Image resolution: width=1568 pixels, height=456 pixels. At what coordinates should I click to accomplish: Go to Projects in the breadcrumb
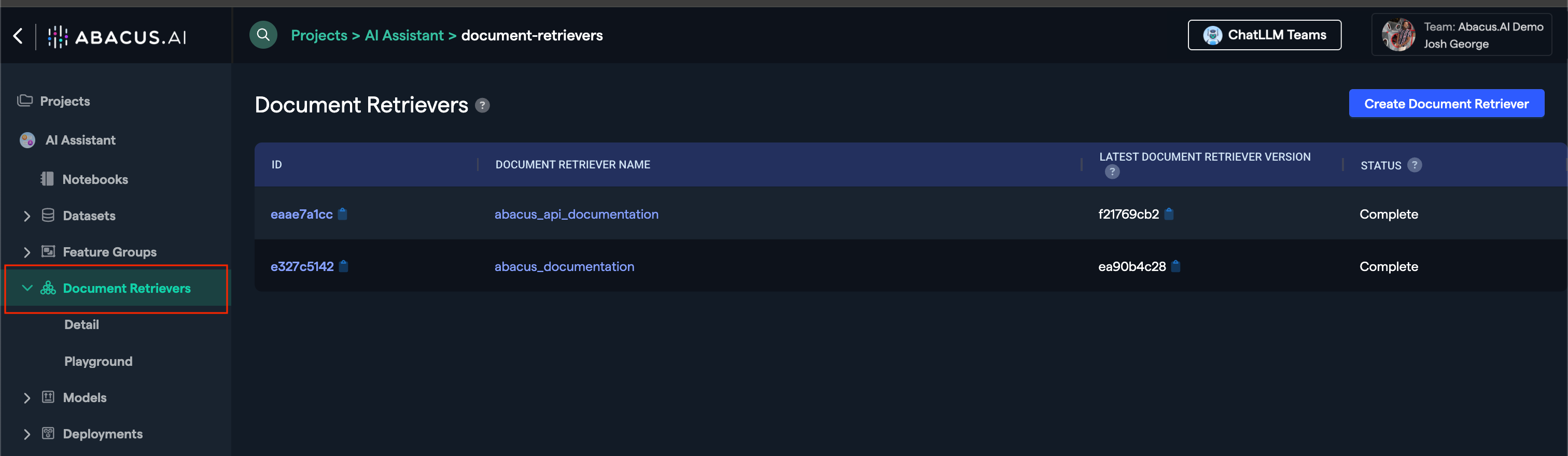click(x=319, y=35)
